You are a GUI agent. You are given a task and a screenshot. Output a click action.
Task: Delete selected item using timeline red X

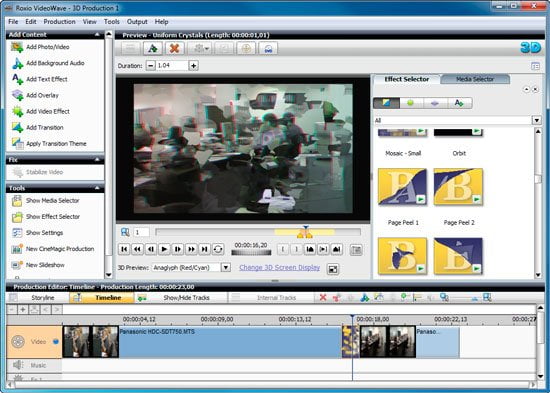(323, 298)
